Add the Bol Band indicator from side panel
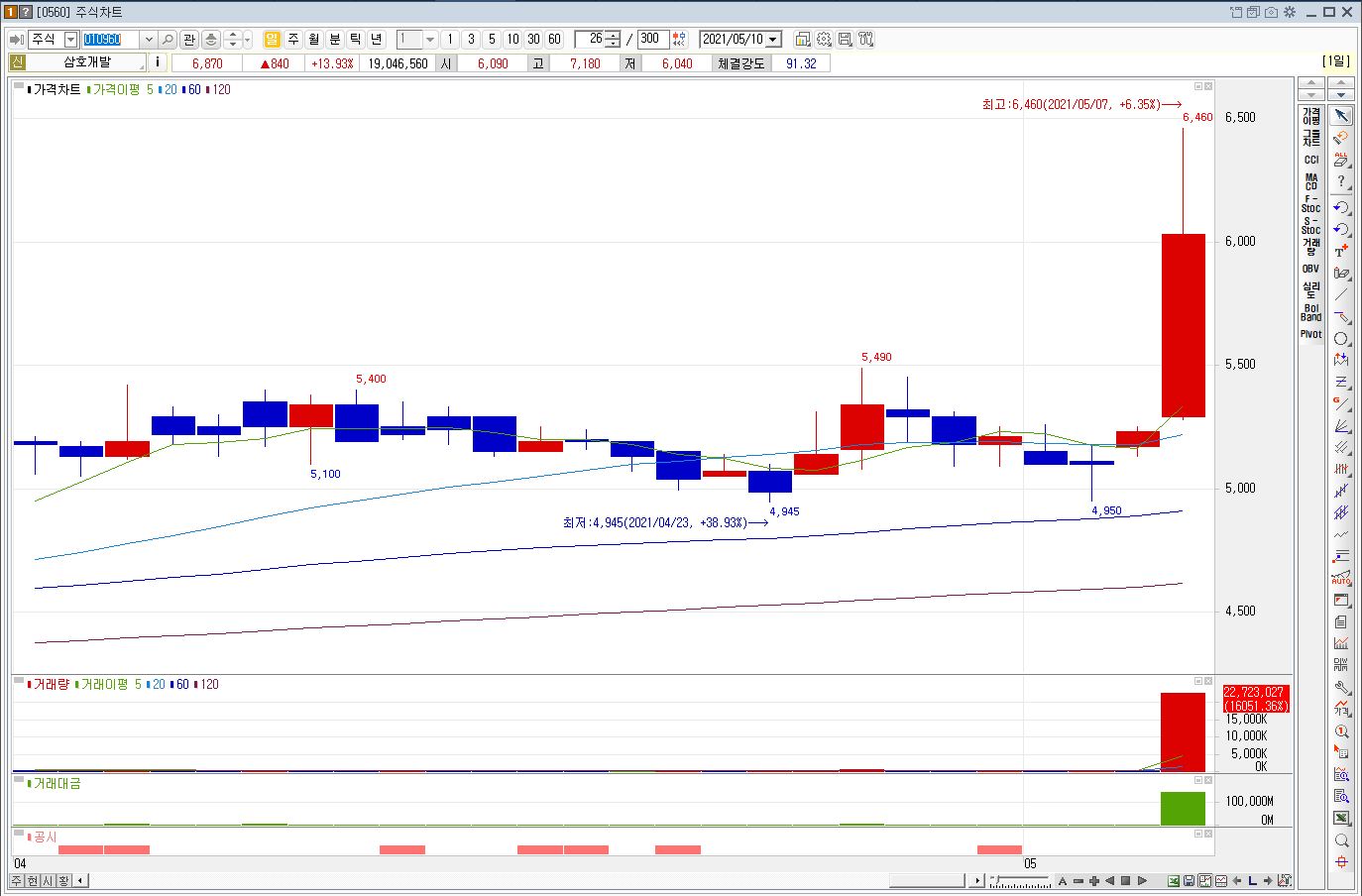Screen dimensions: 1362x896 coord(1311,312)
